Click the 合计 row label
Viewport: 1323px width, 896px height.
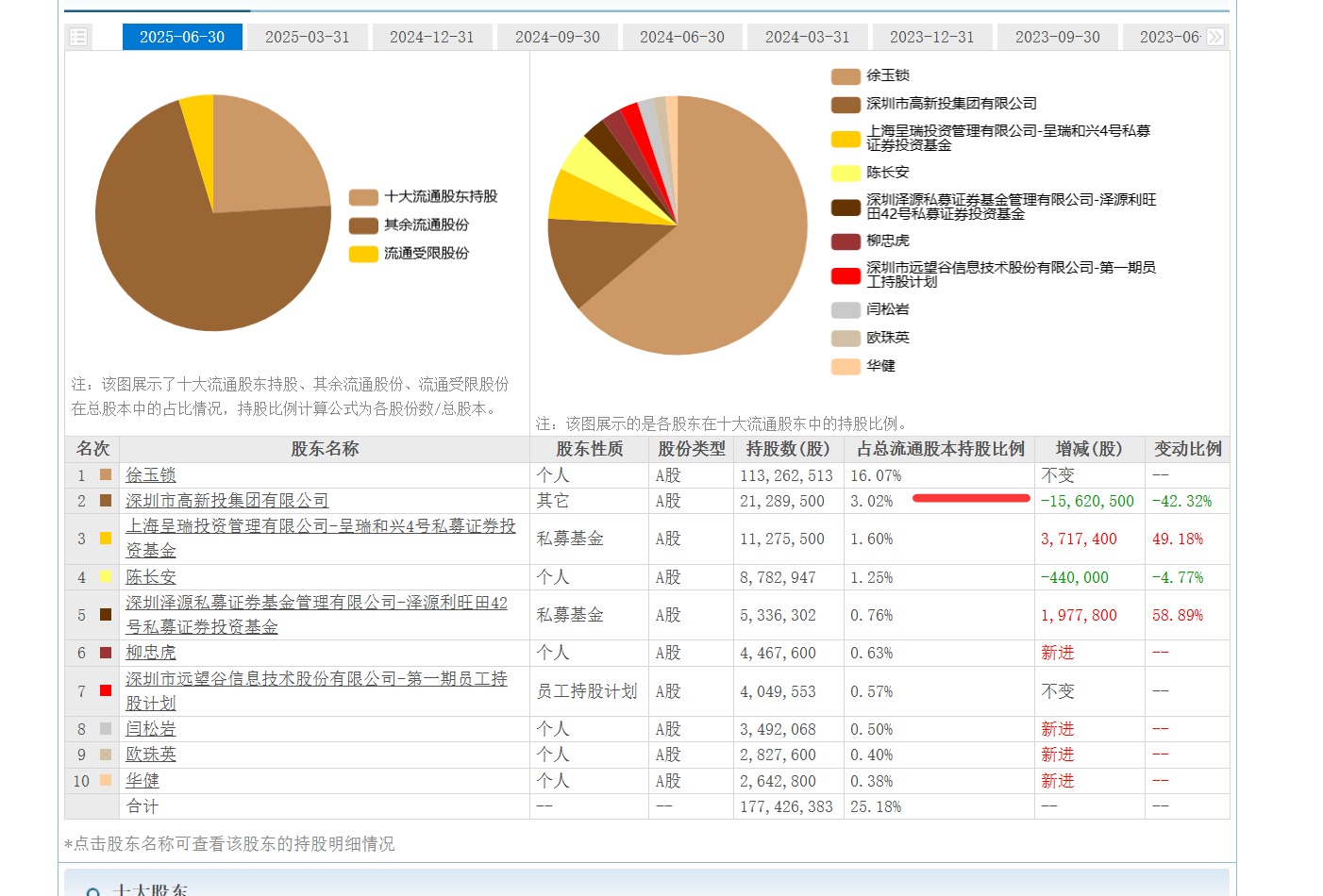[142, 806]
